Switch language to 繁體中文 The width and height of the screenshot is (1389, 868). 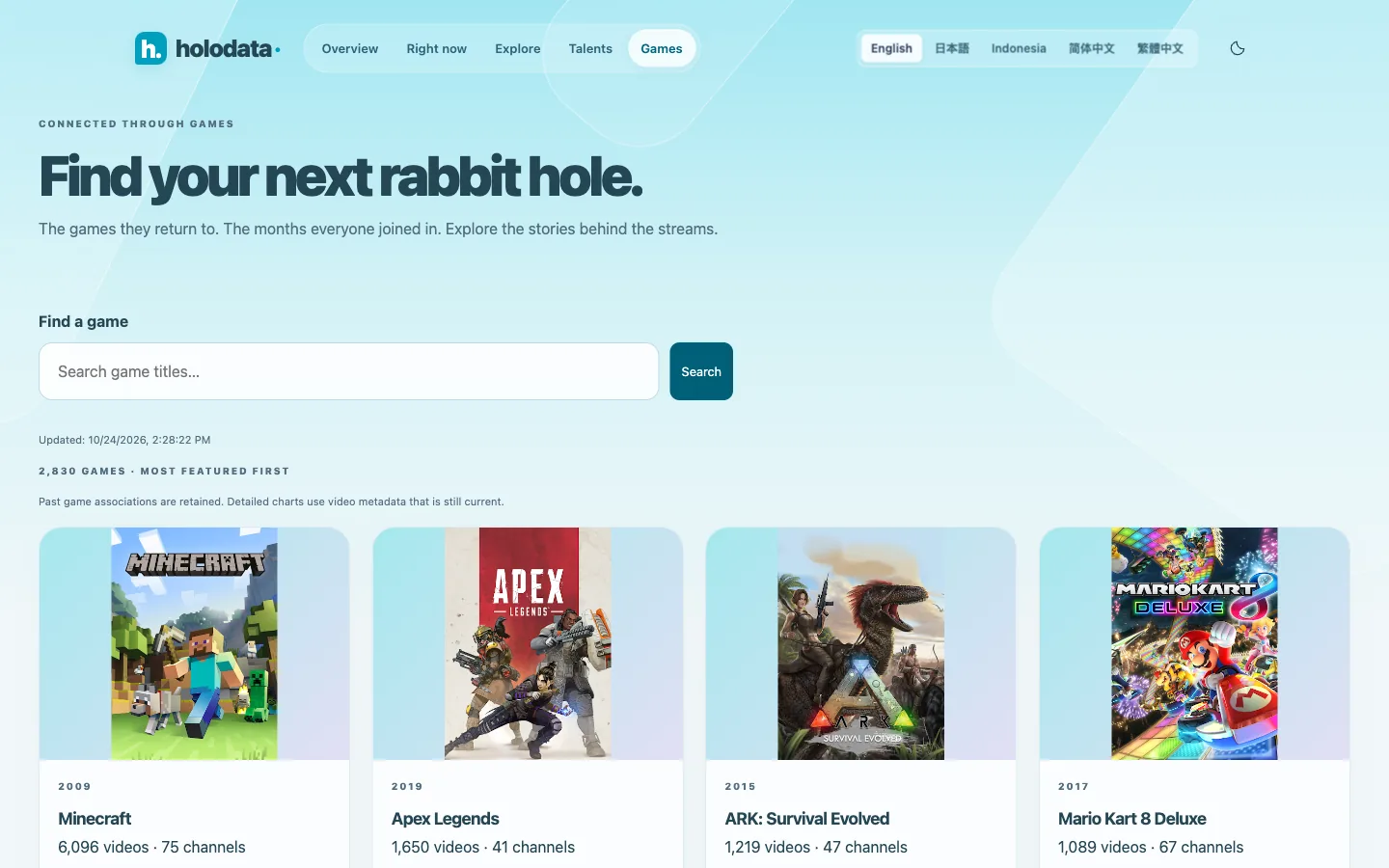click(x=1160, y=48)
